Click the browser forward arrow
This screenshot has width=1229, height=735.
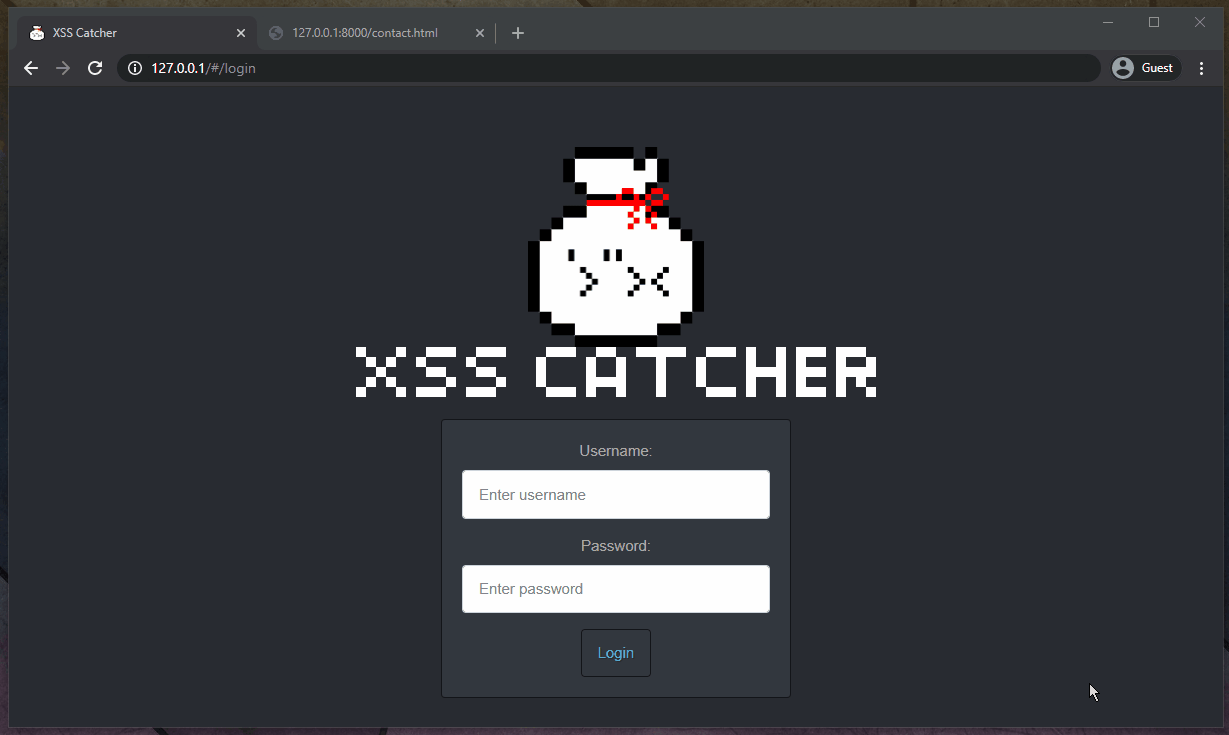pyautogui.click(x=63, y=68)
